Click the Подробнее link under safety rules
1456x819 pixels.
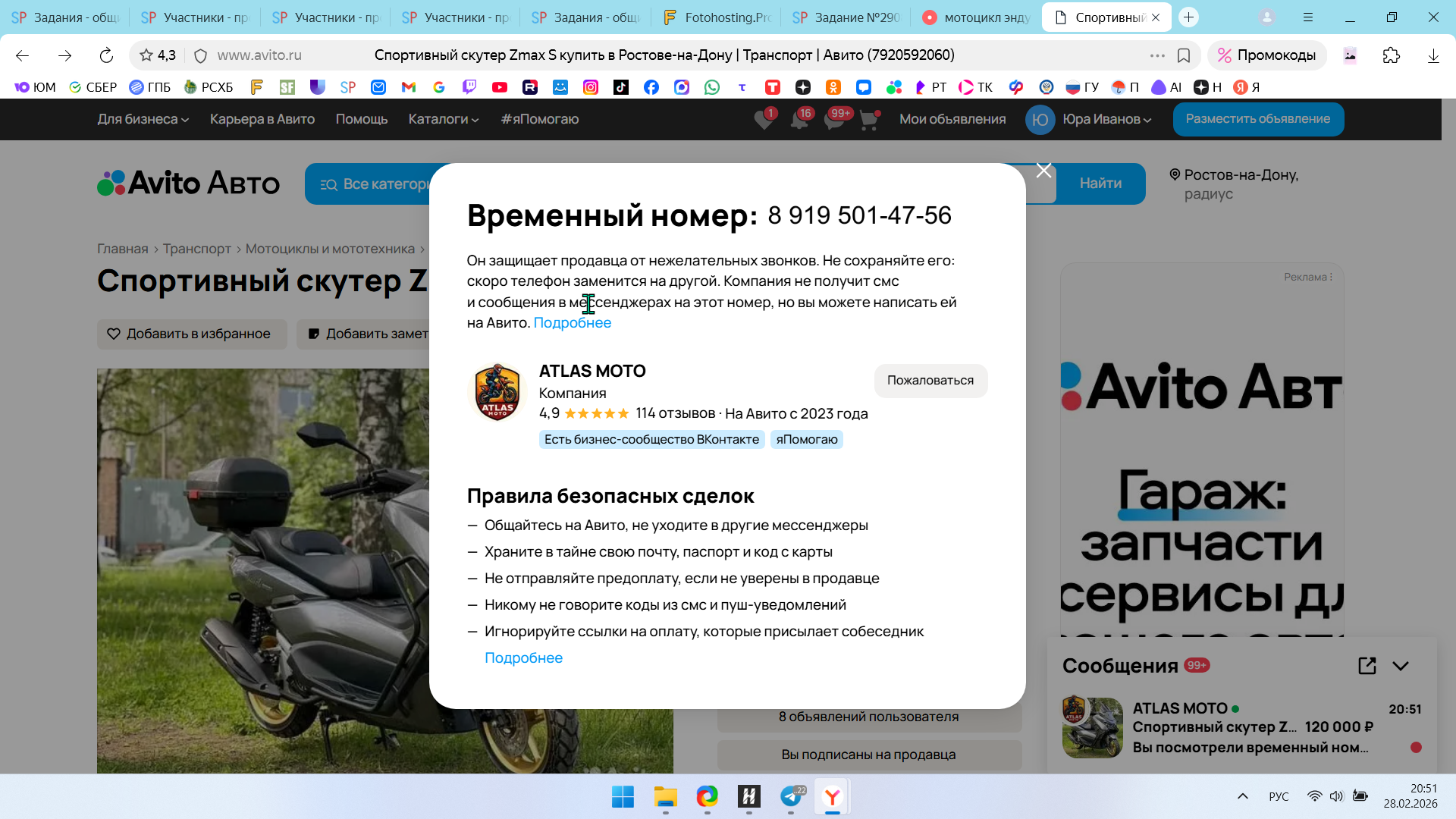click(523, 658)
